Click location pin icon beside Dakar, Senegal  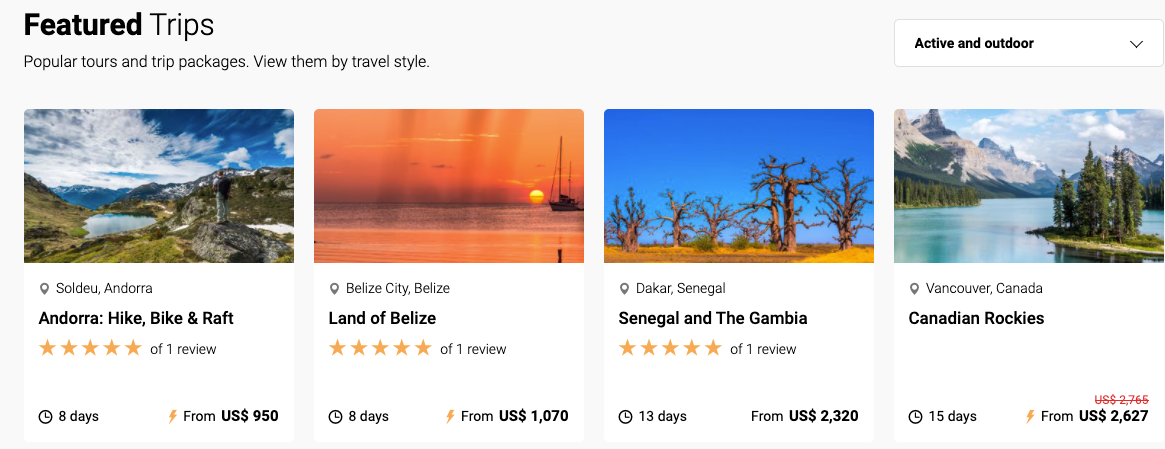pos(624,289)
